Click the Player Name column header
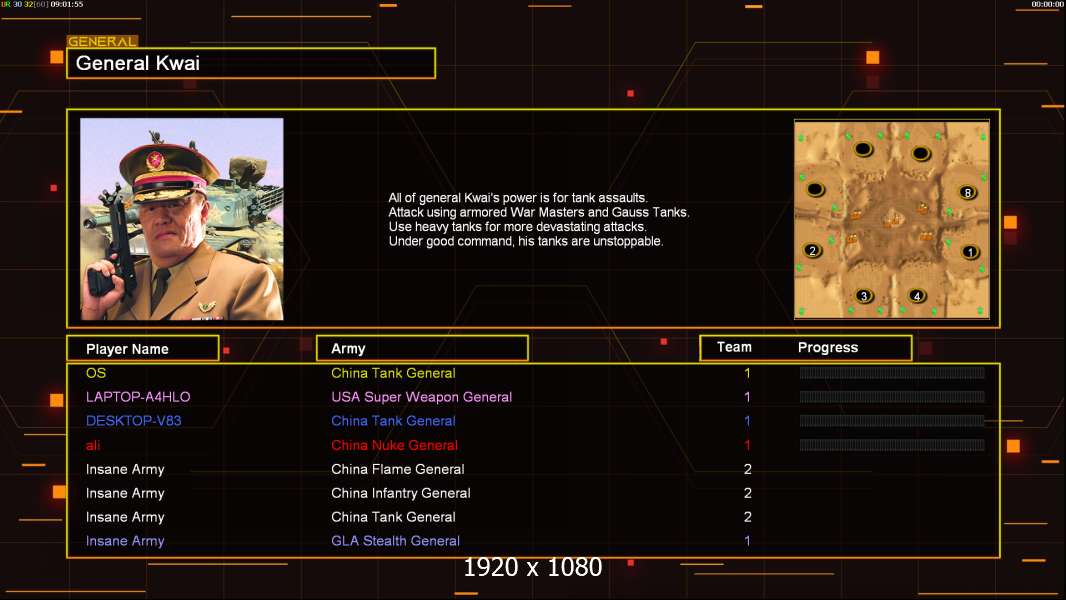1066x600 pixels. (x=142, y=349)
